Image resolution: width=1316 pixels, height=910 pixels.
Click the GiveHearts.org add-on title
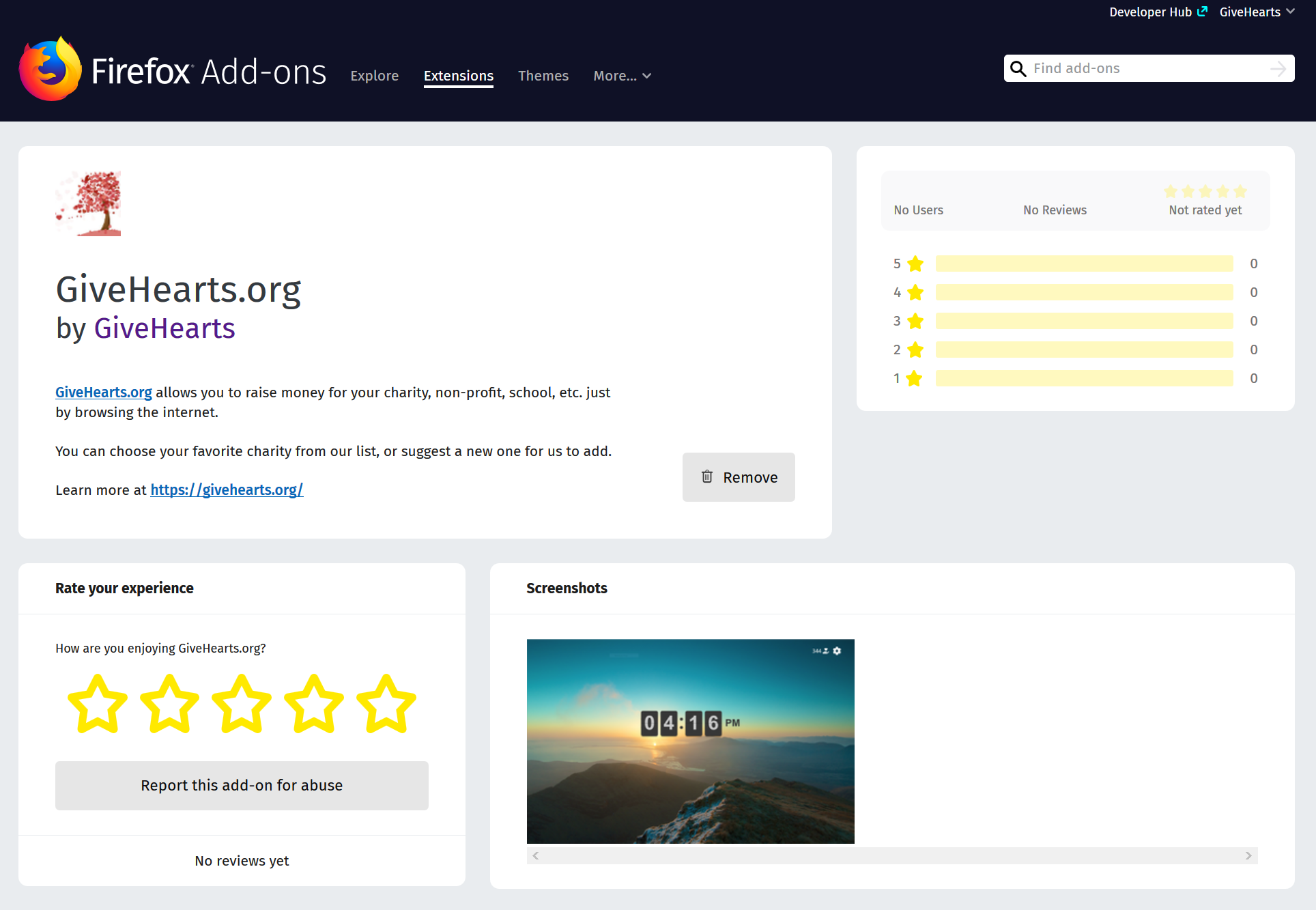[178, 289]
